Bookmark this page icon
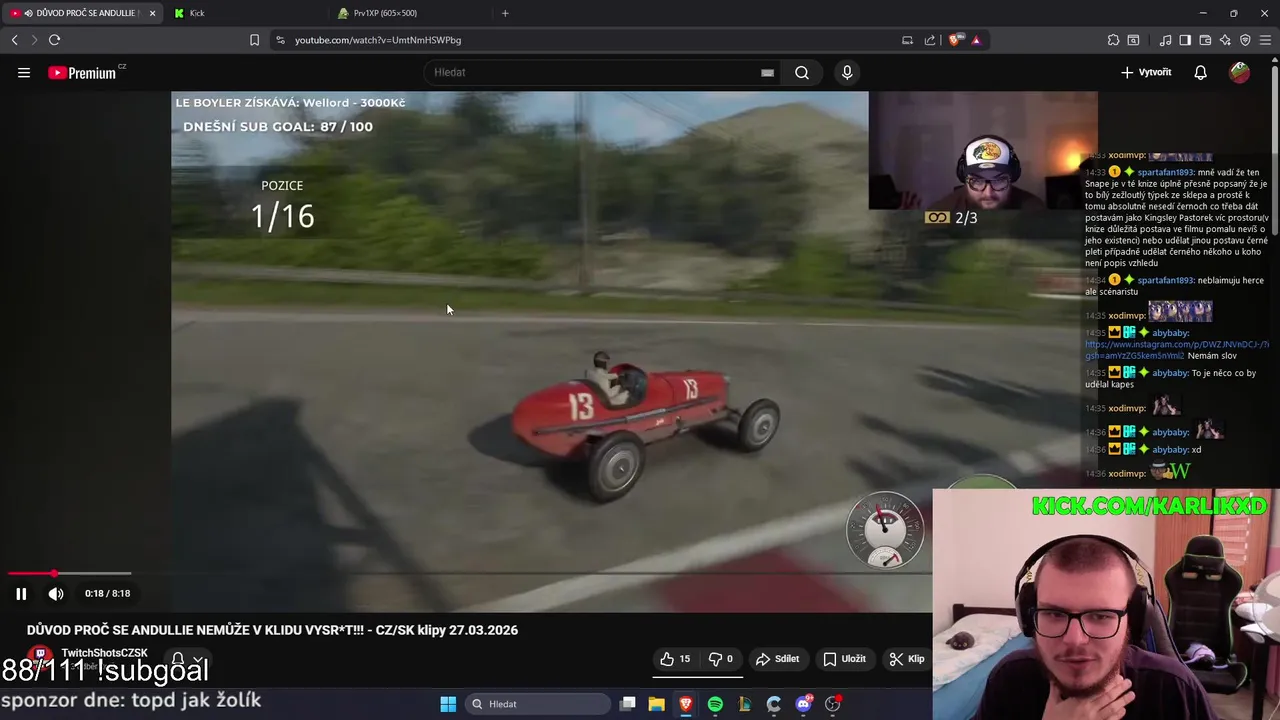Viewport: 1280px width, 720px height. (x=254, y=40)
